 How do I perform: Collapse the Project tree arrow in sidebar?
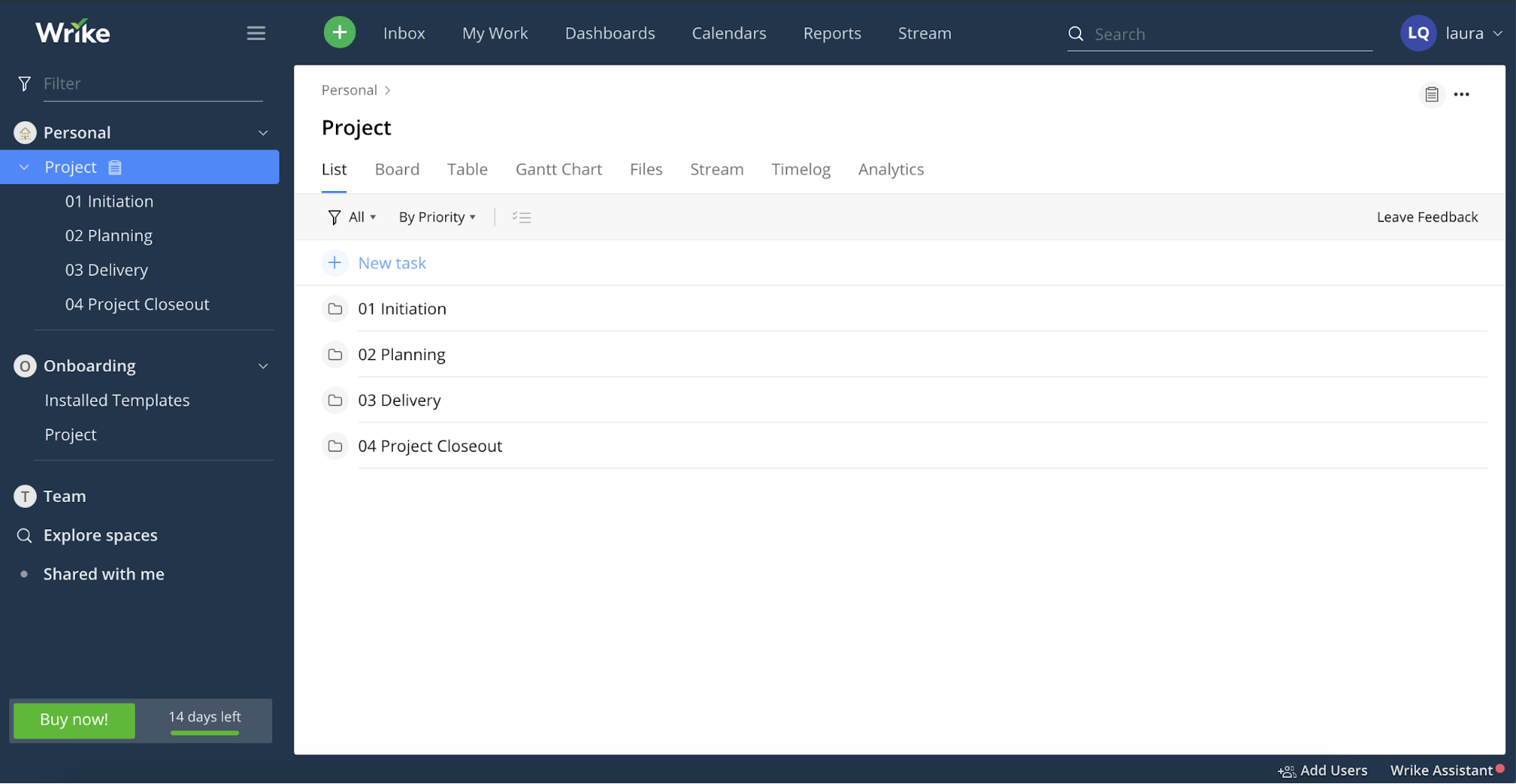pyautogui.click(x=24, y=167)
